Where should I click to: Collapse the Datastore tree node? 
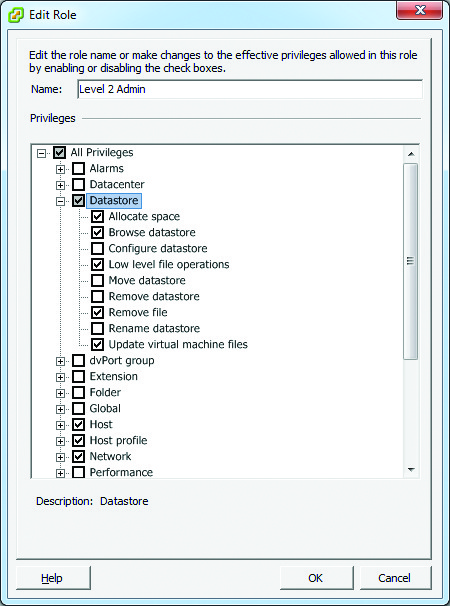(x=60, y=201)
